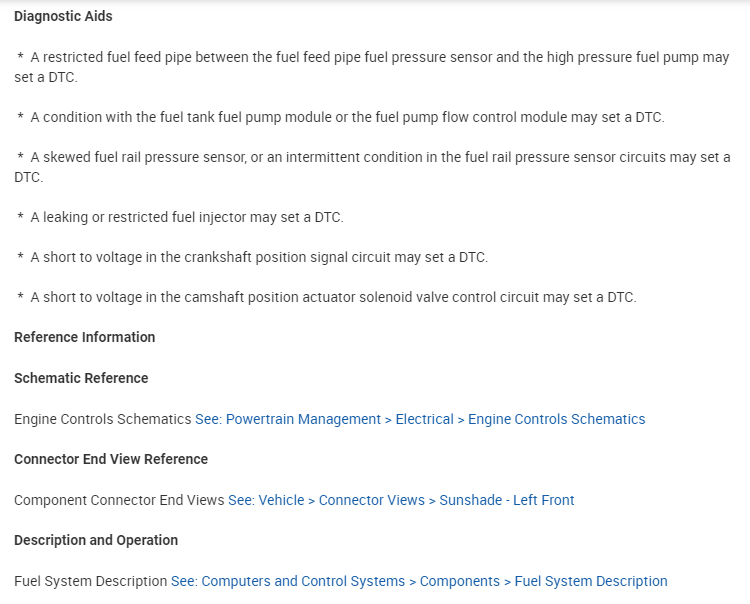Open the Sunshade - Left Front connector views link
Image resolution: width=750 pixels, height=604 pixels.
coord(401,500)
